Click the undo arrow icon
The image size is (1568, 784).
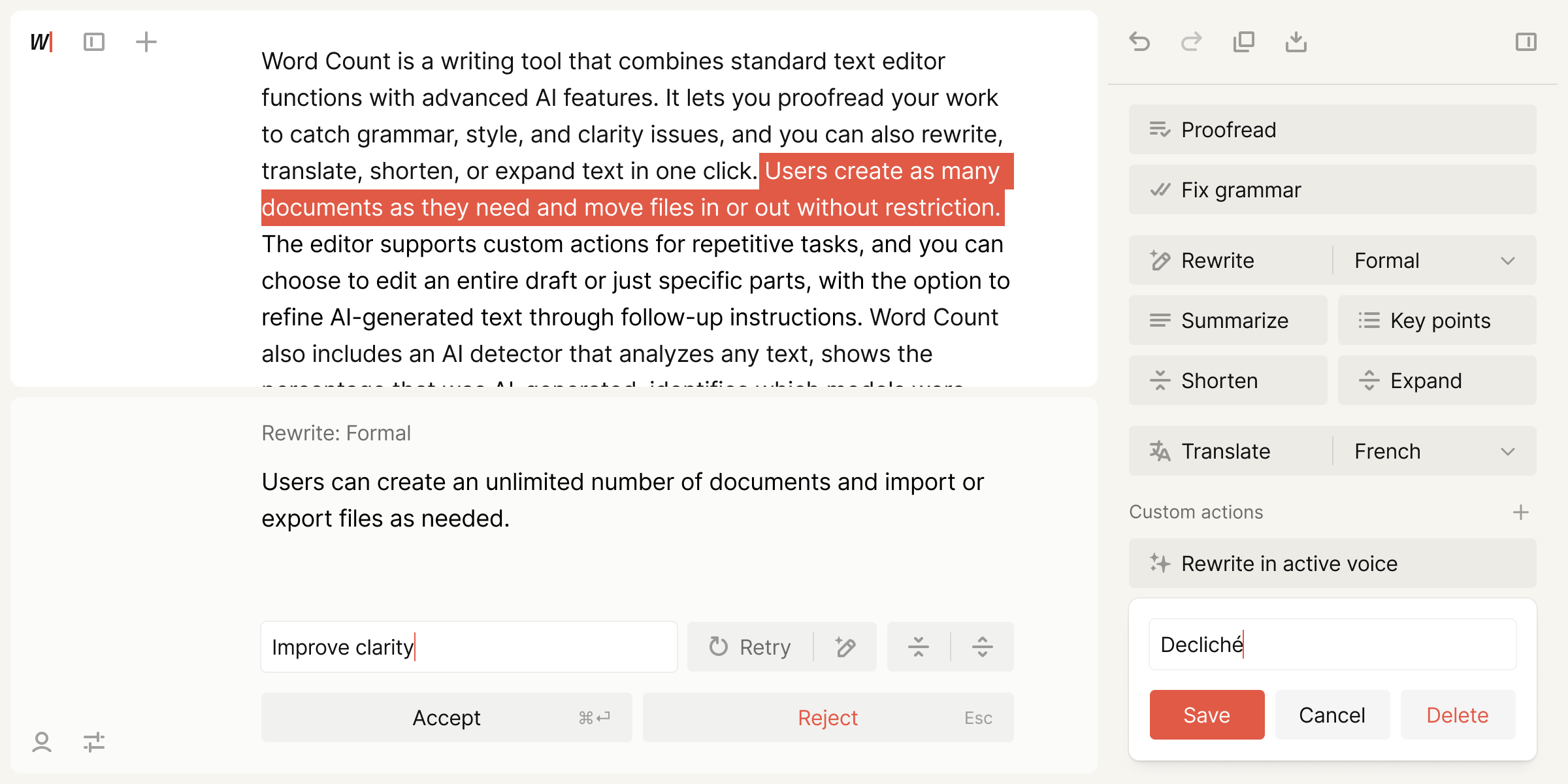1139,42
